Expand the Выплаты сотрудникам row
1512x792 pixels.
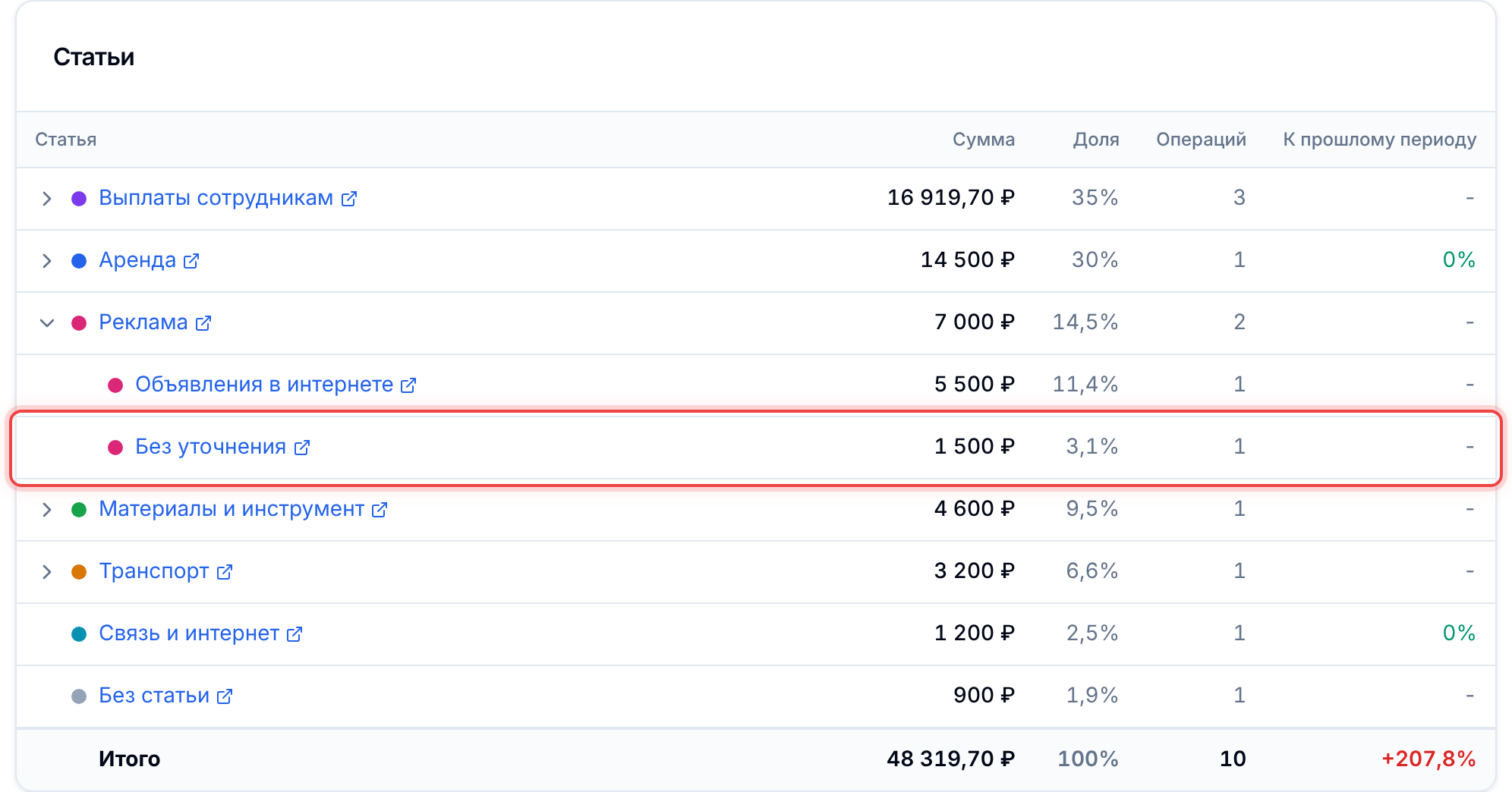point(47,199)
